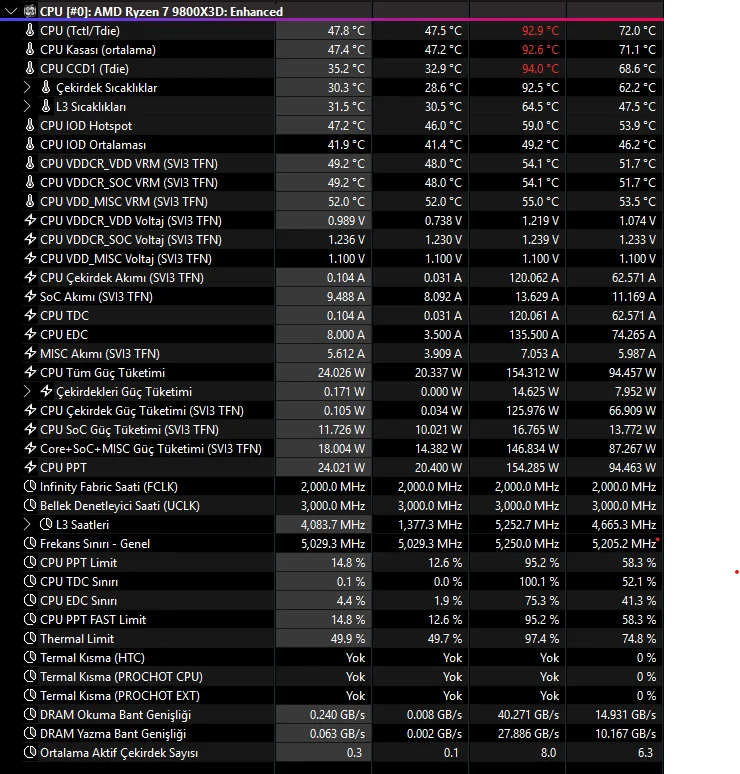Select Core+SoC+MISC Güç Tüketimi row label
Image resolution: width=740 pixels, height=774 pixels.
coord(151,449)
